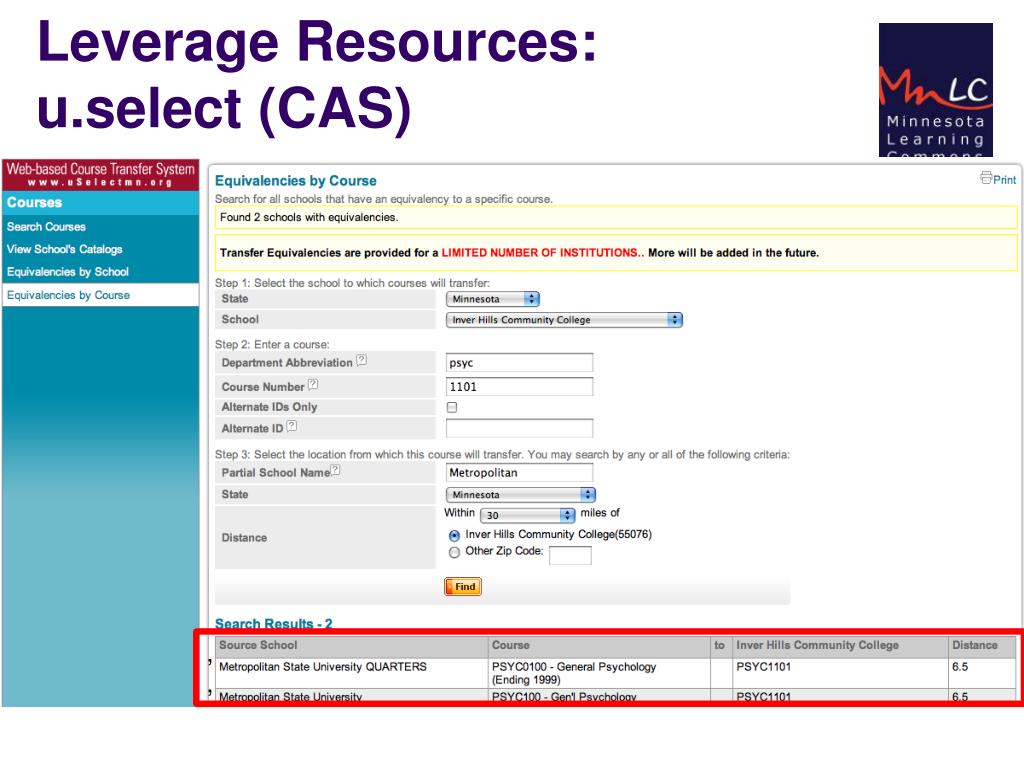Click into Department Abbreviation field containing psyc

[519, 362]
